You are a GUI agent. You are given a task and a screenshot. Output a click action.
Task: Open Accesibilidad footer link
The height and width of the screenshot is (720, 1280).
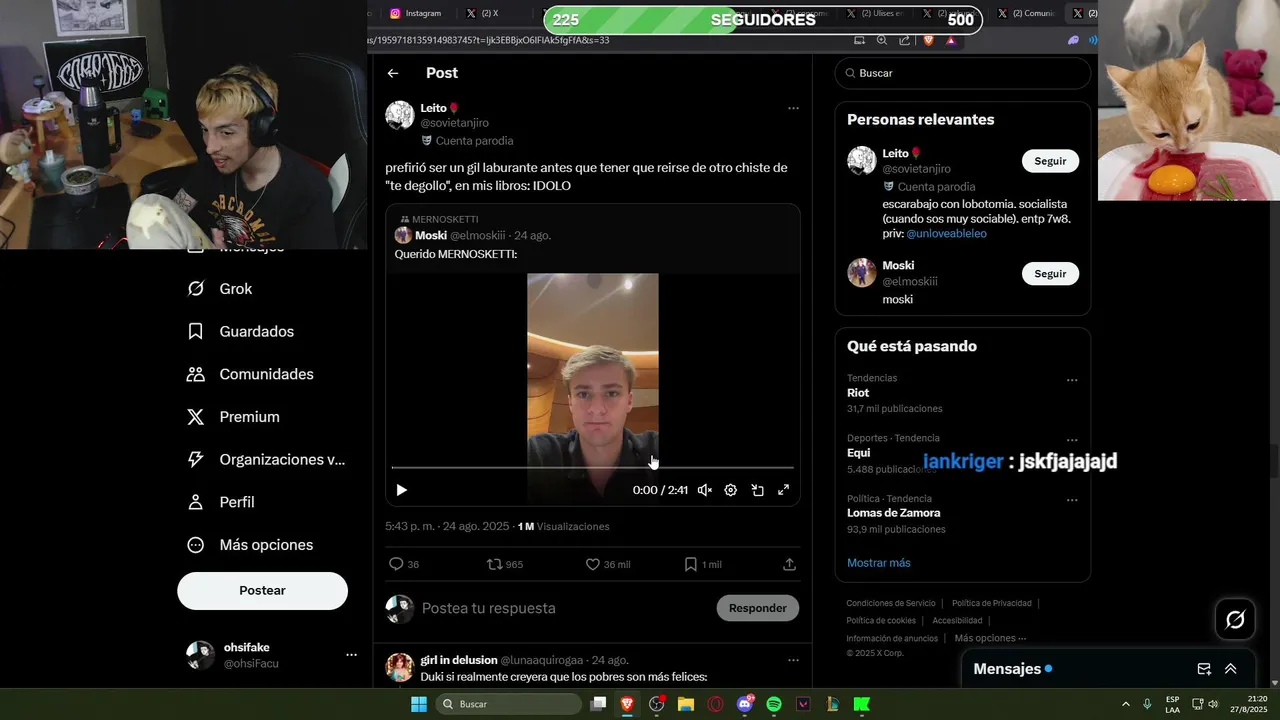tap(957, 621)
